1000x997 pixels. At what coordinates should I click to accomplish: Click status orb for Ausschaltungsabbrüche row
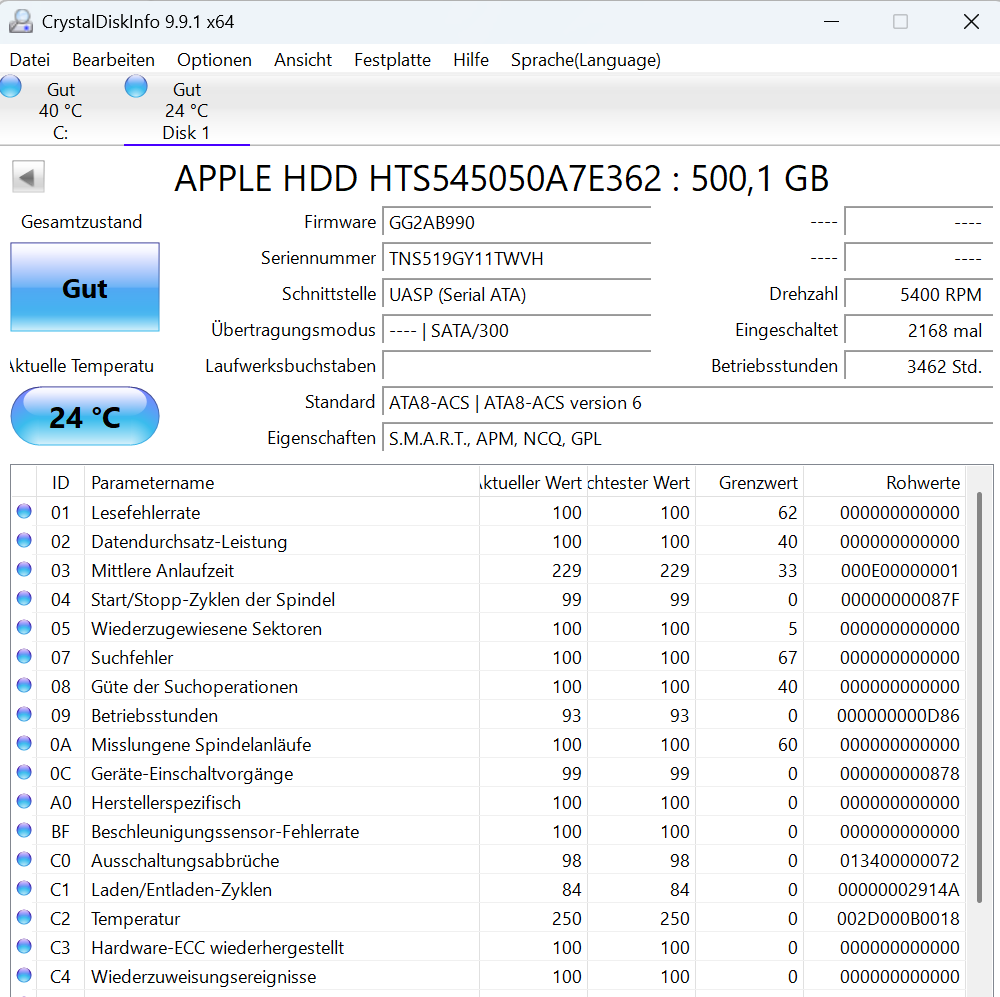(x=24, y=860)
